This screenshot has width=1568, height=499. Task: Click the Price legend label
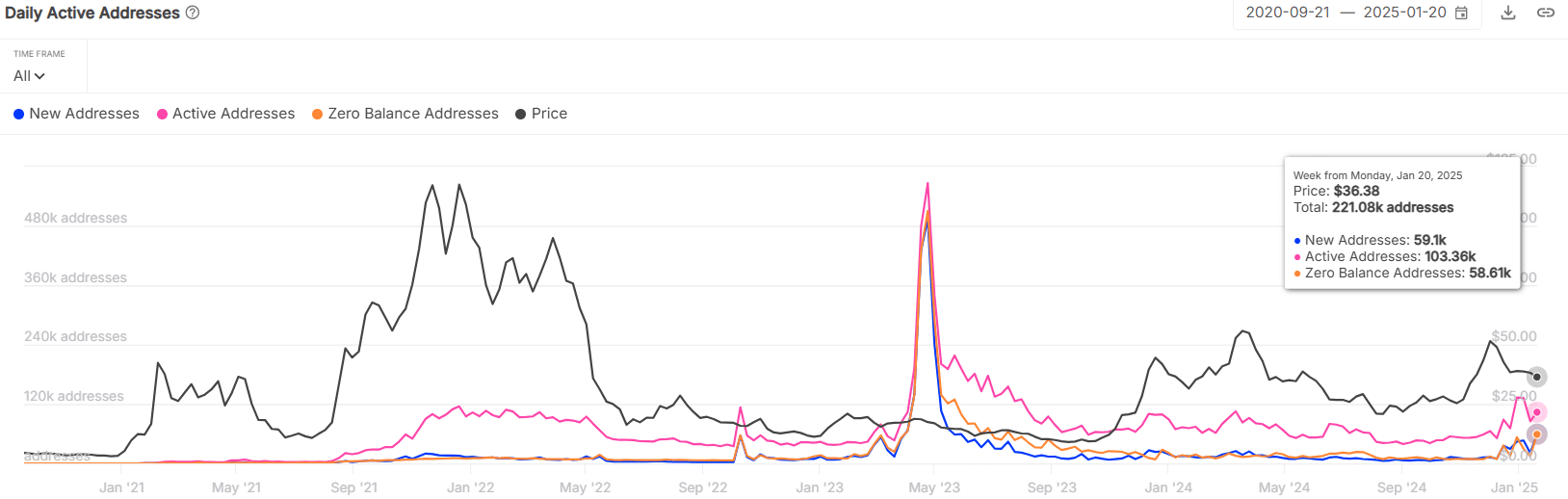[549, 114]
